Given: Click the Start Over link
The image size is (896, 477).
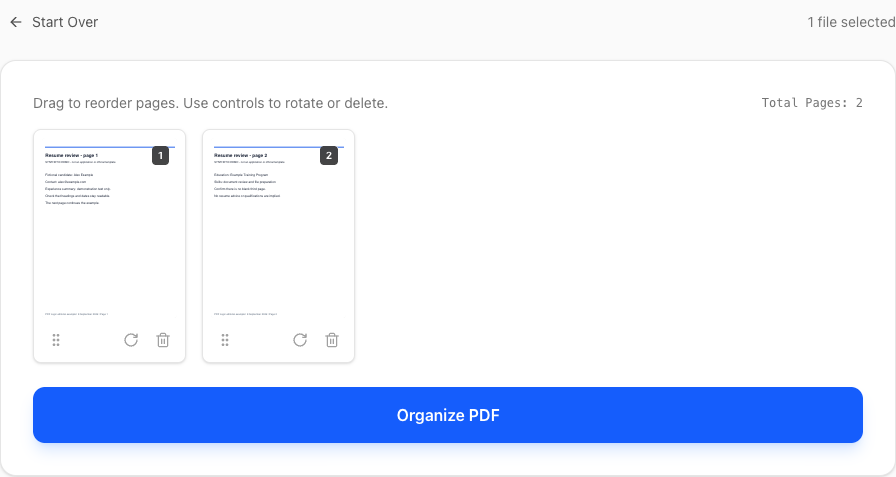Looking at the screenshot, I should tap(65, 22).
